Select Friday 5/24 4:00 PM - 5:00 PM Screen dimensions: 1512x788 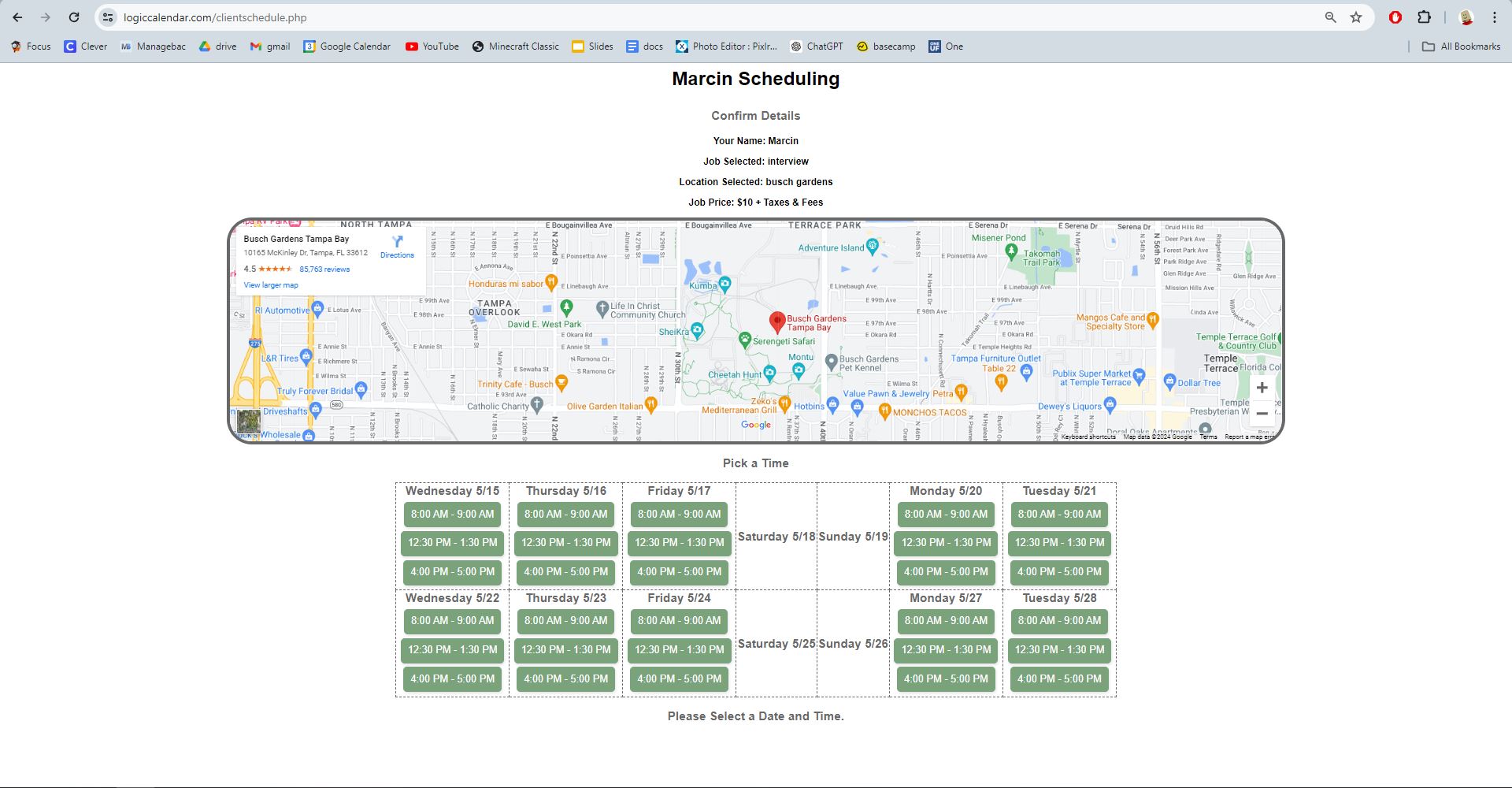(680, 679)
